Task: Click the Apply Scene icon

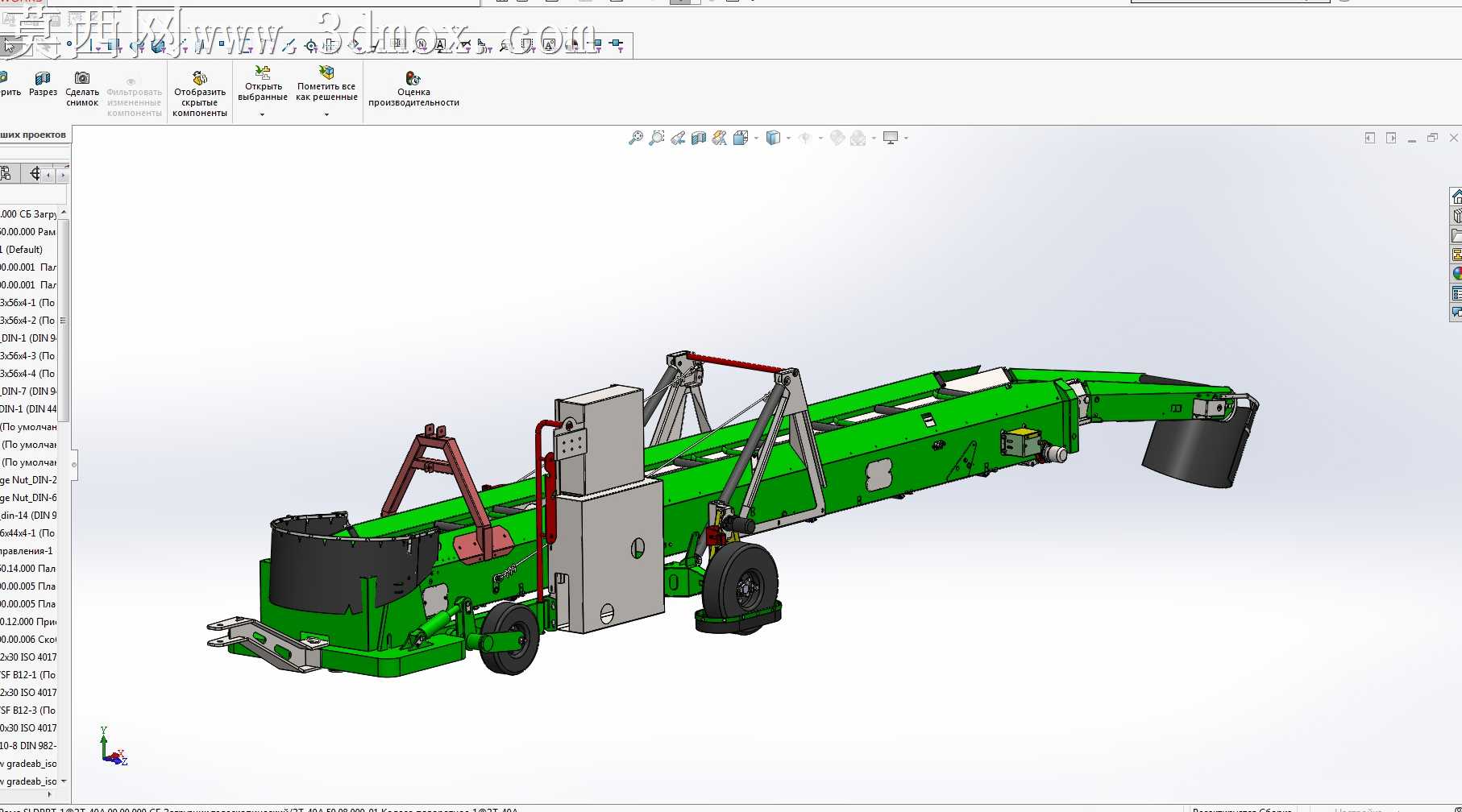Action: 858,138
